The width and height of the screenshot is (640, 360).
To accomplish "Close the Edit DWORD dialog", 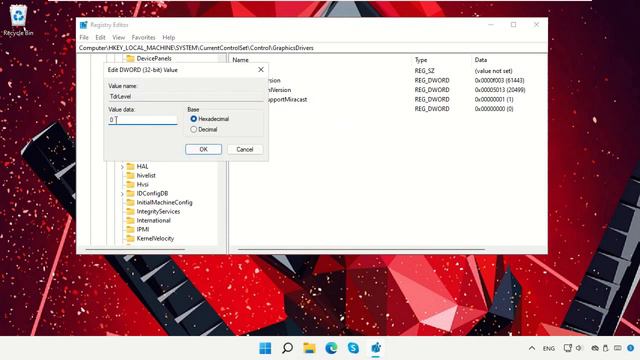I will pos(261,70).
